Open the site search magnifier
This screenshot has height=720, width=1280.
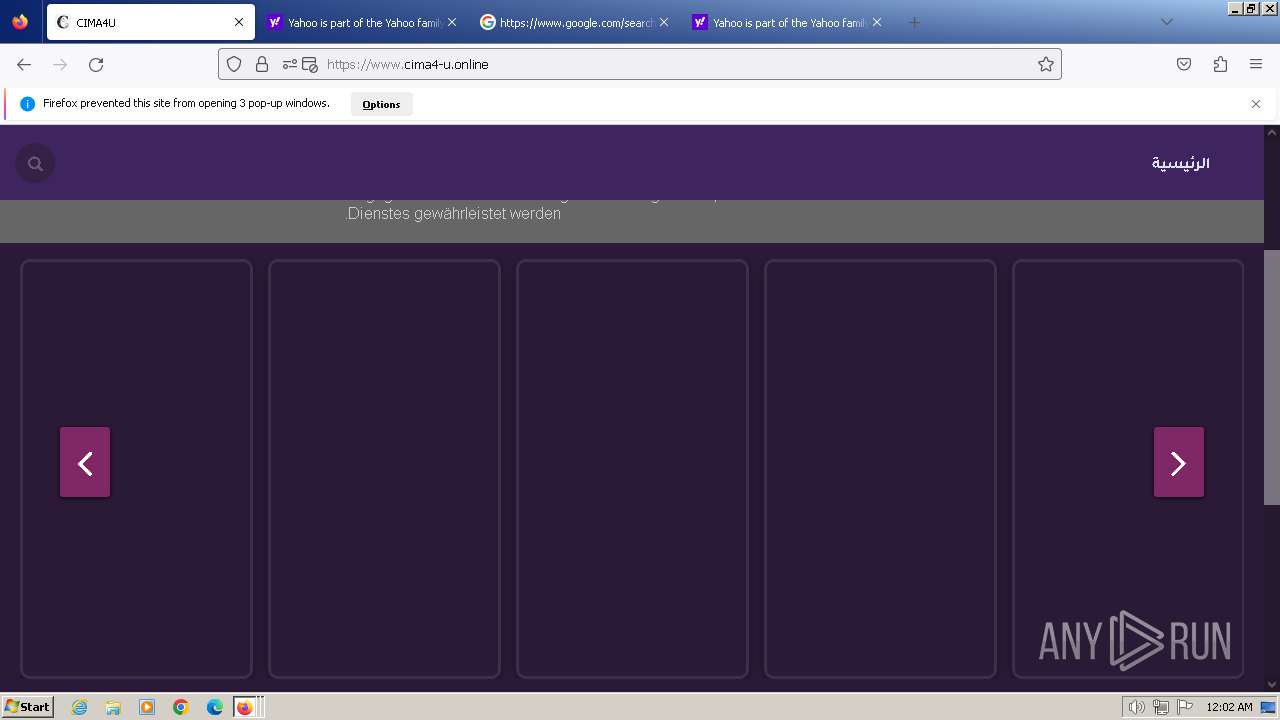pyautogui.click(x=35, y=163)
